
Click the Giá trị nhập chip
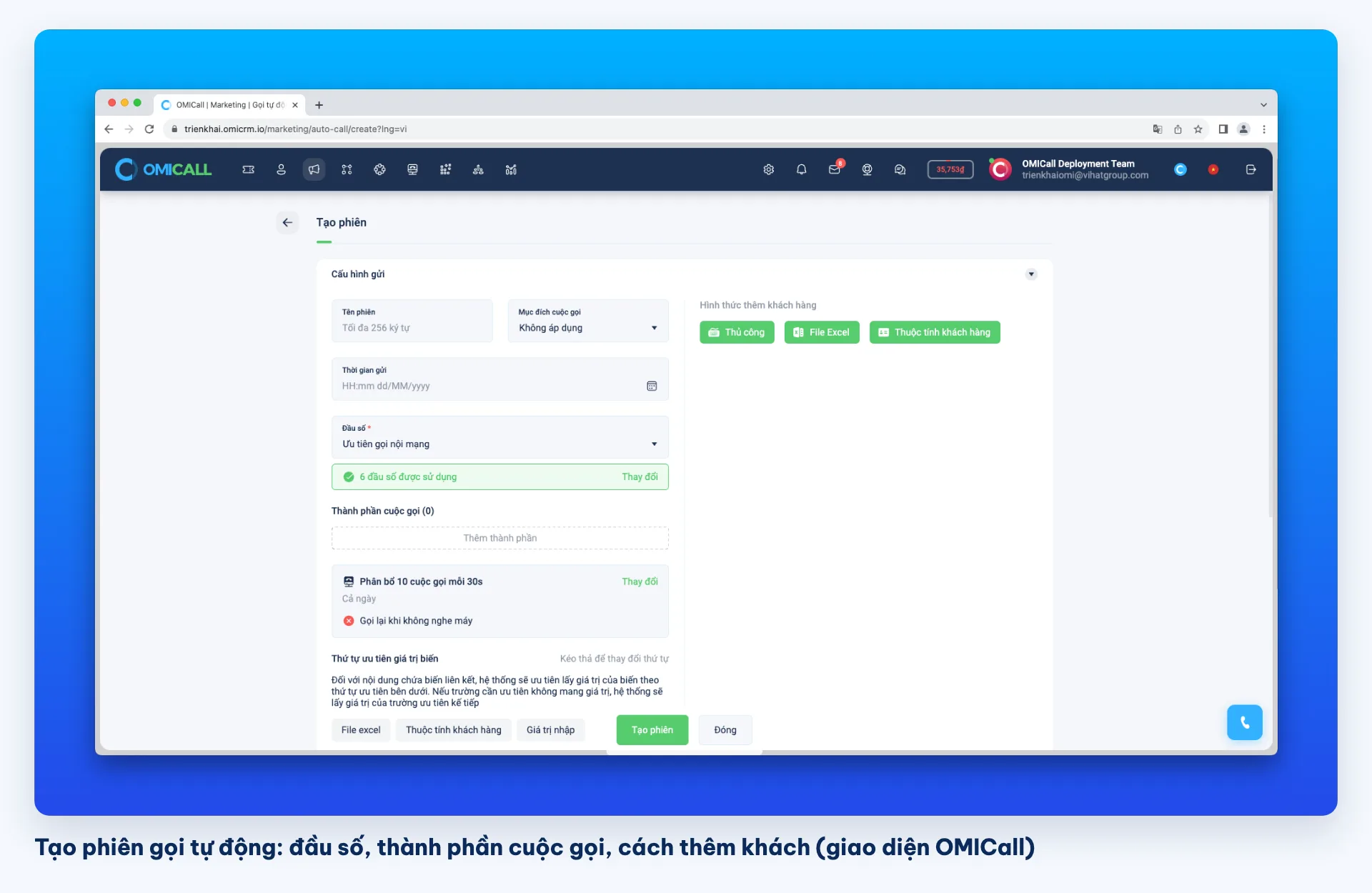point(550,730)
